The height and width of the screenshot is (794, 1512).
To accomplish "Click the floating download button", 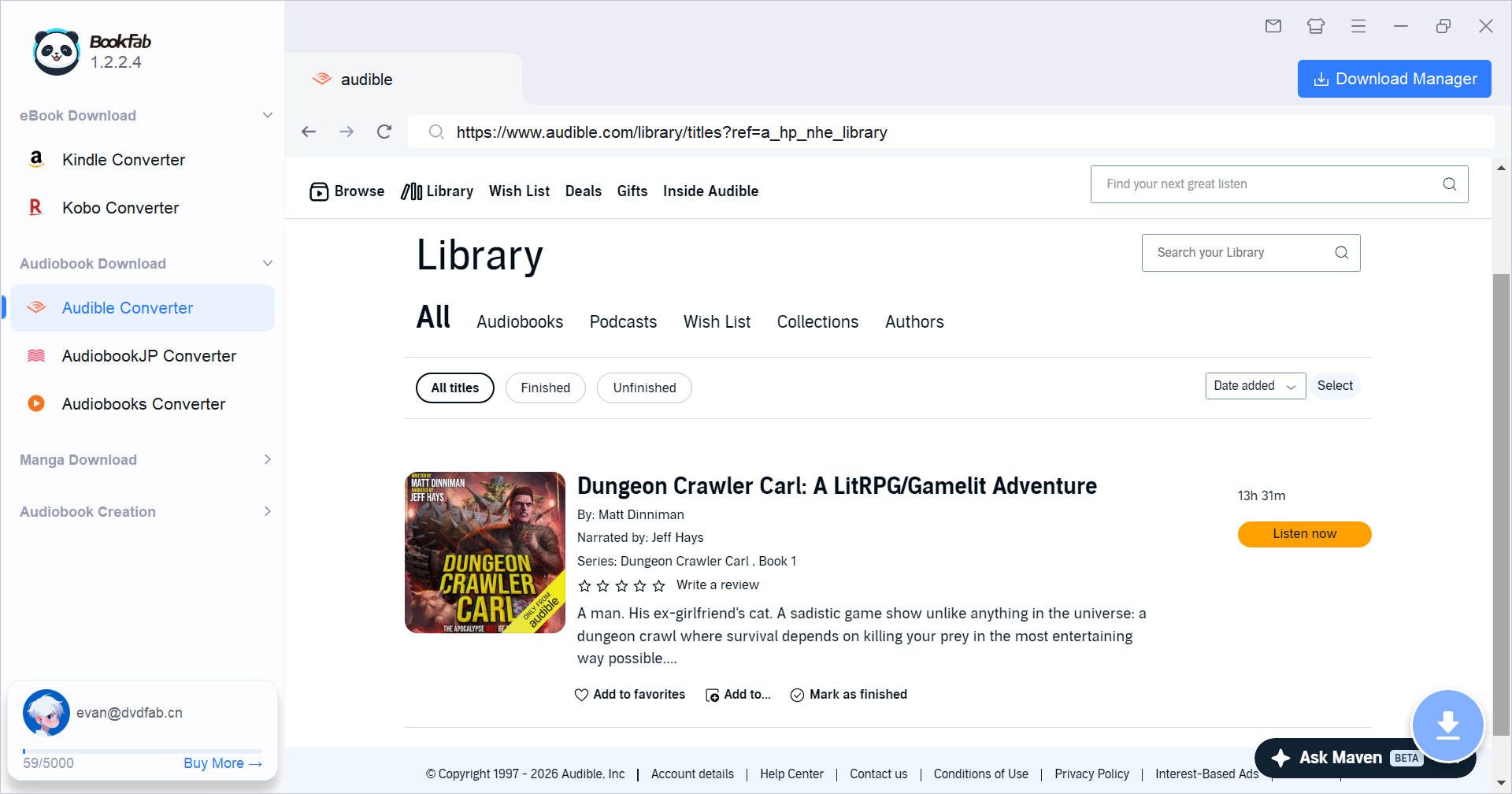I will 1448,725.
